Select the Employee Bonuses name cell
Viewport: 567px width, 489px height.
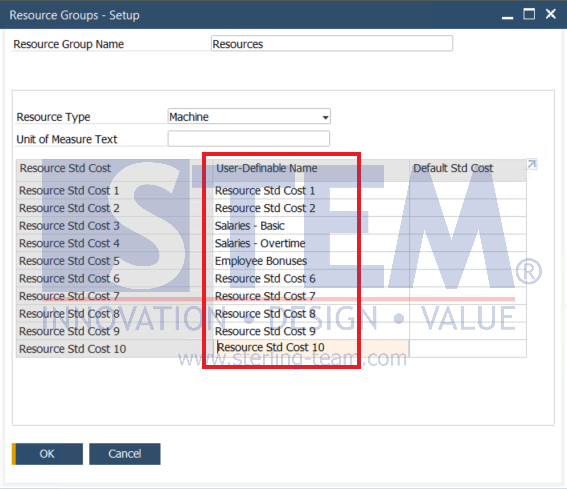tap(311, 261)
